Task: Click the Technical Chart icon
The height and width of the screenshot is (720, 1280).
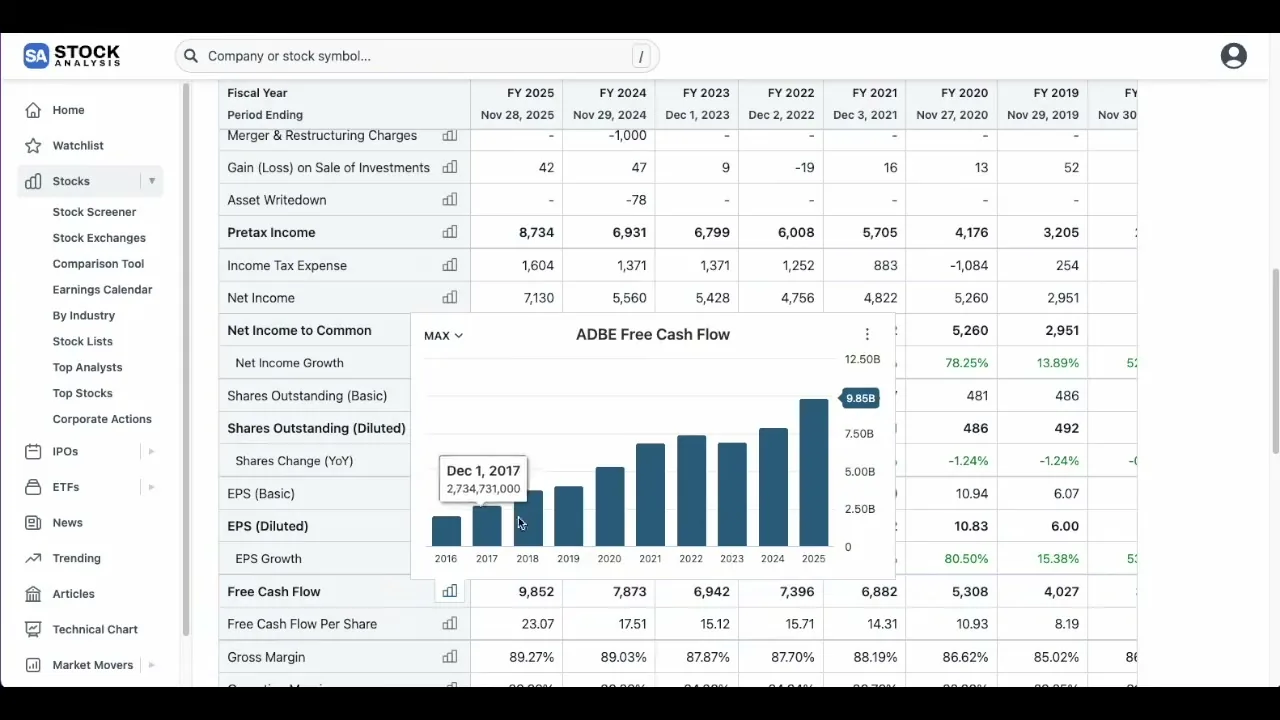Action: tap(33, 629)
